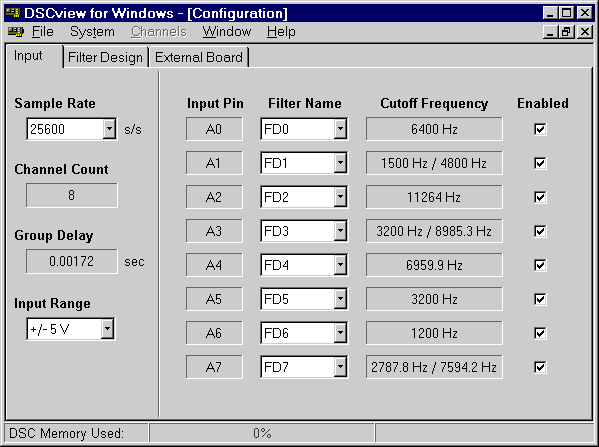This screenshot has width=599, height=447.
Task: Close the Configuration child window
Action: (x=585, y=31)
